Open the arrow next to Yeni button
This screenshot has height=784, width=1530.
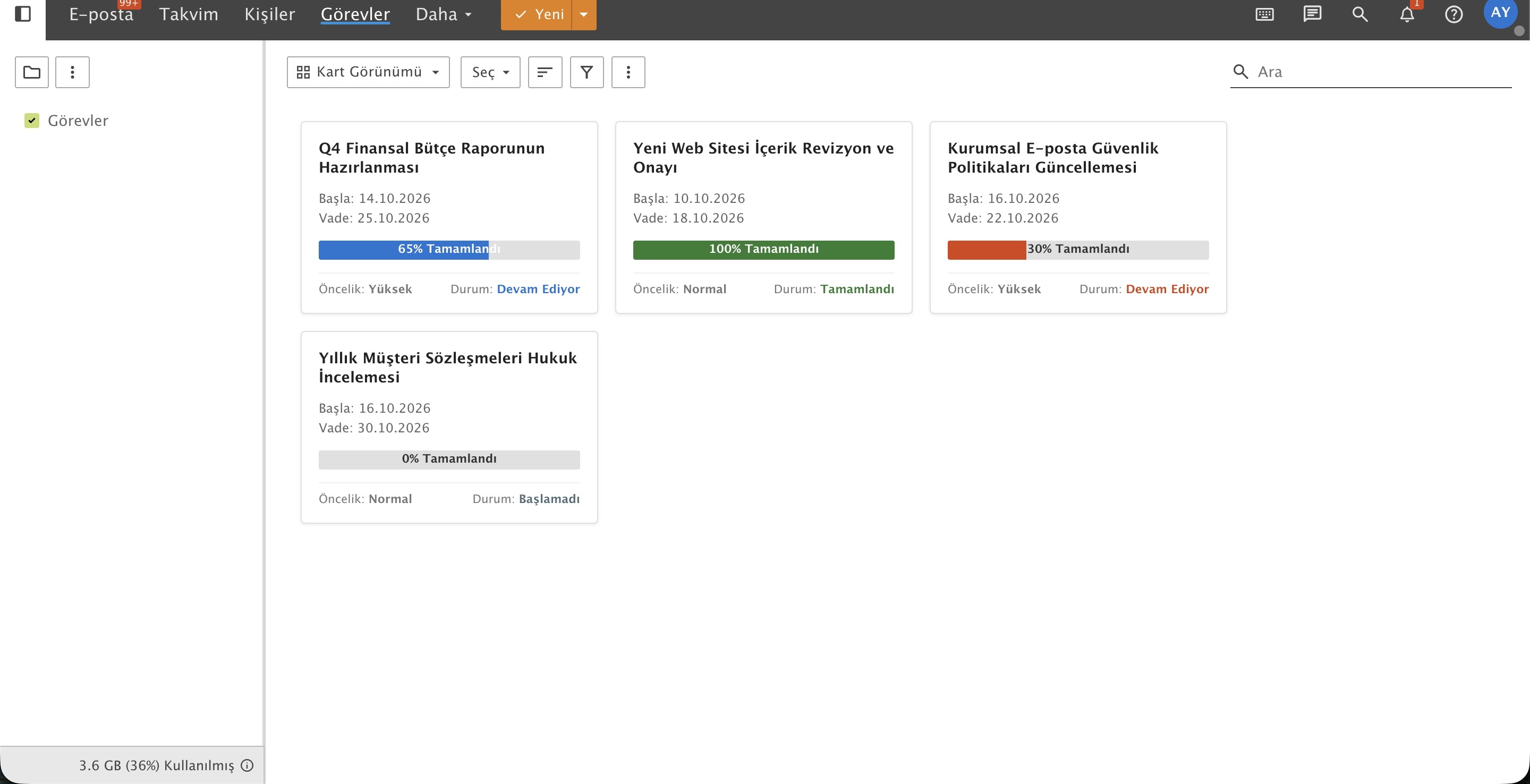(584, 14)
